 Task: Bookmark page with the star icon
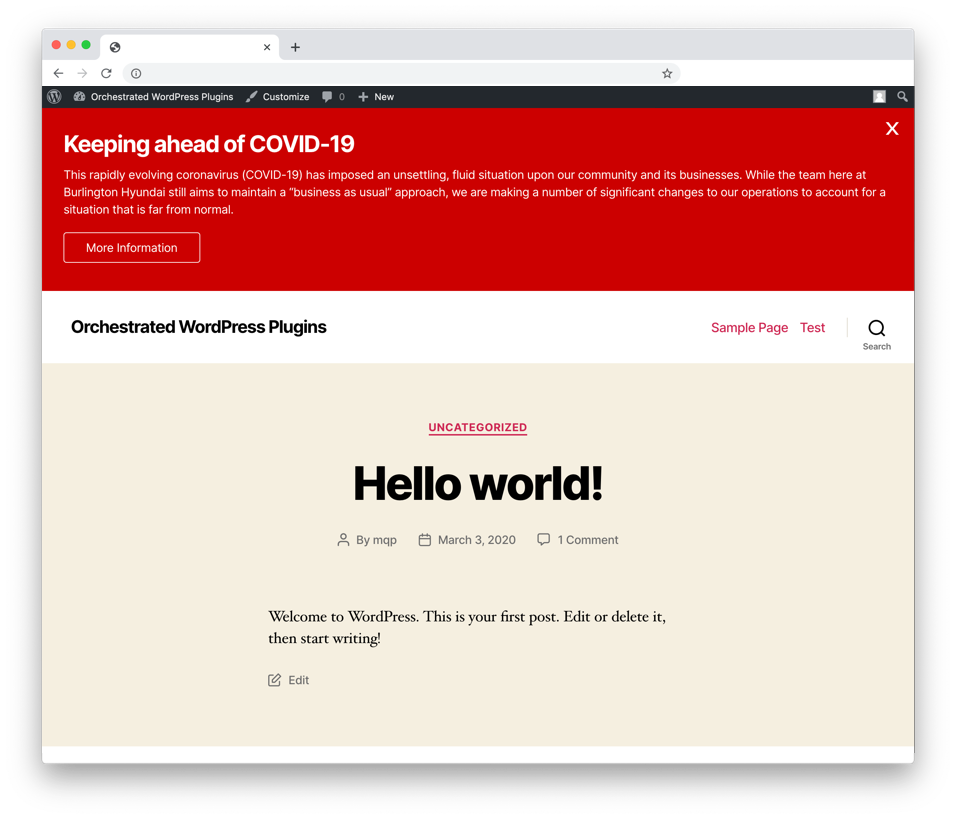tap(667, 73)
